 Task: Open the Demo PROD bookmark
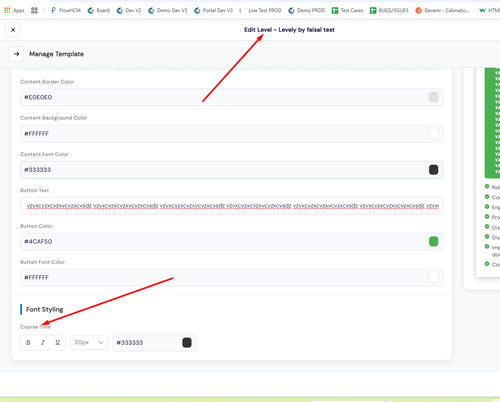(x=307, y=10)
